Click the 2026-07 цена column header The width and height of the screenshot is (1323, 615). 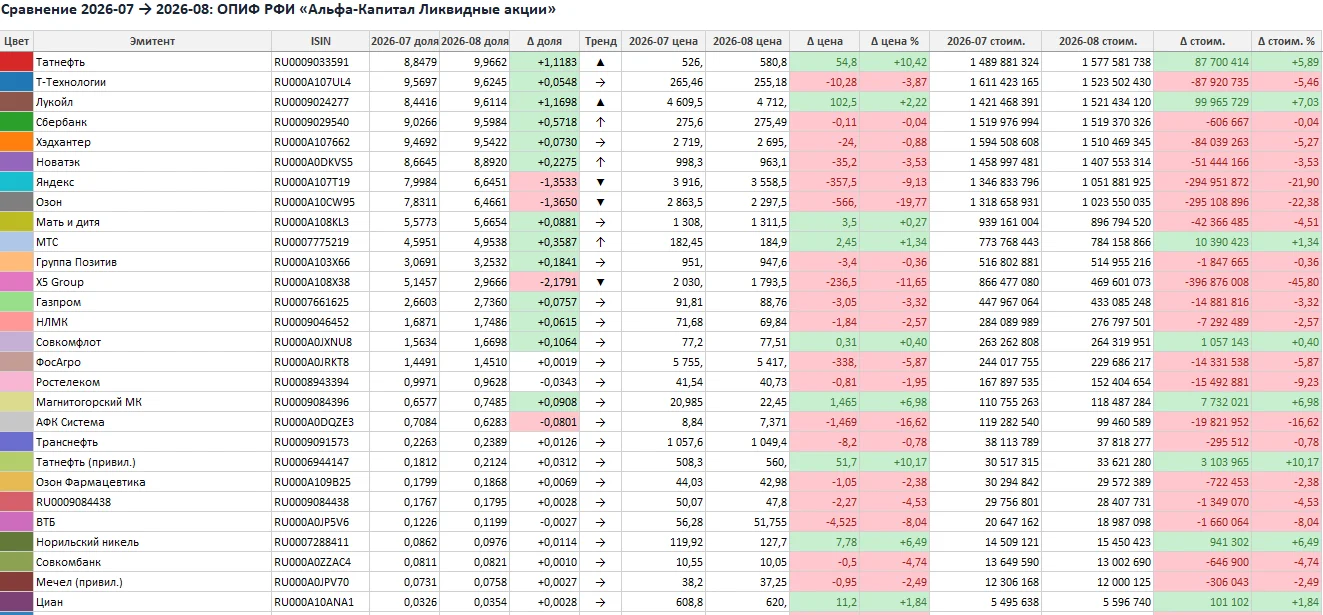[x=662, y=41]
